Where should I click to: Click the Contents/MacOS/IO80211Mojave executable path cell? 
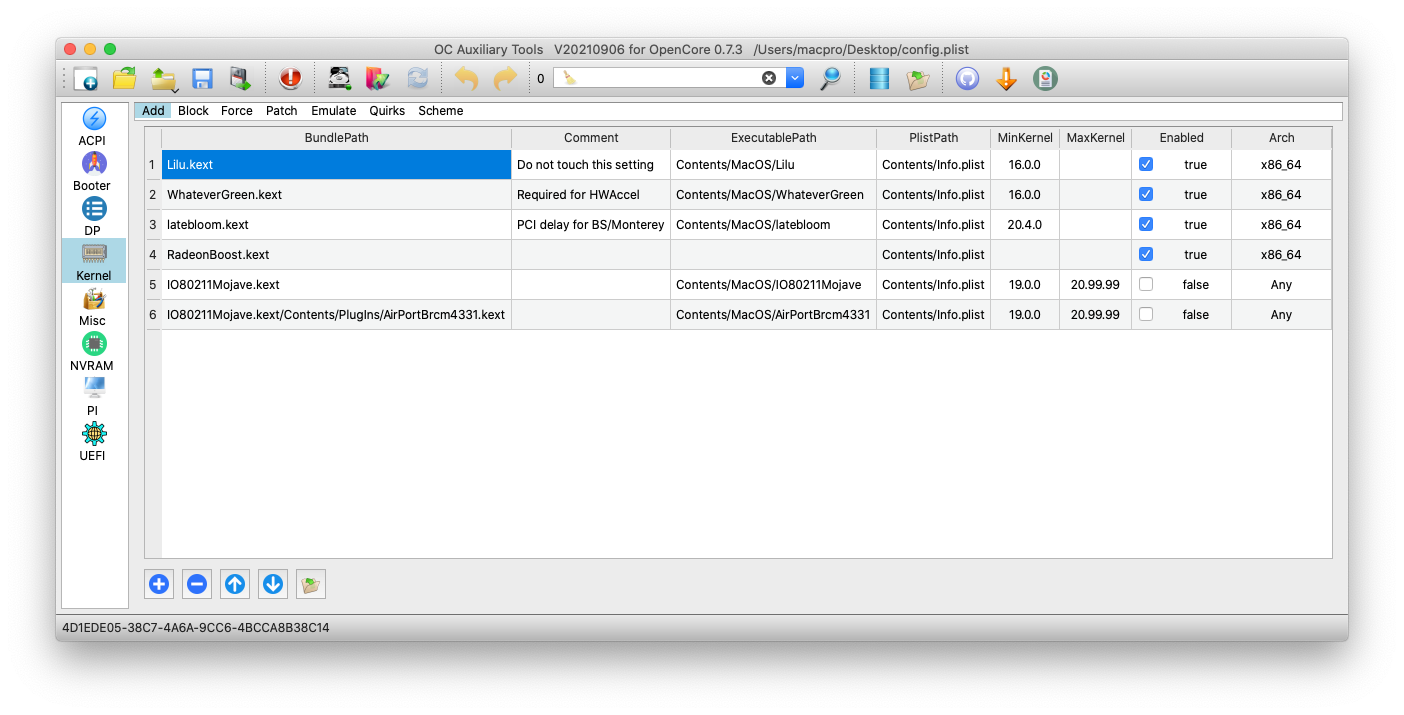coord(774,284)
